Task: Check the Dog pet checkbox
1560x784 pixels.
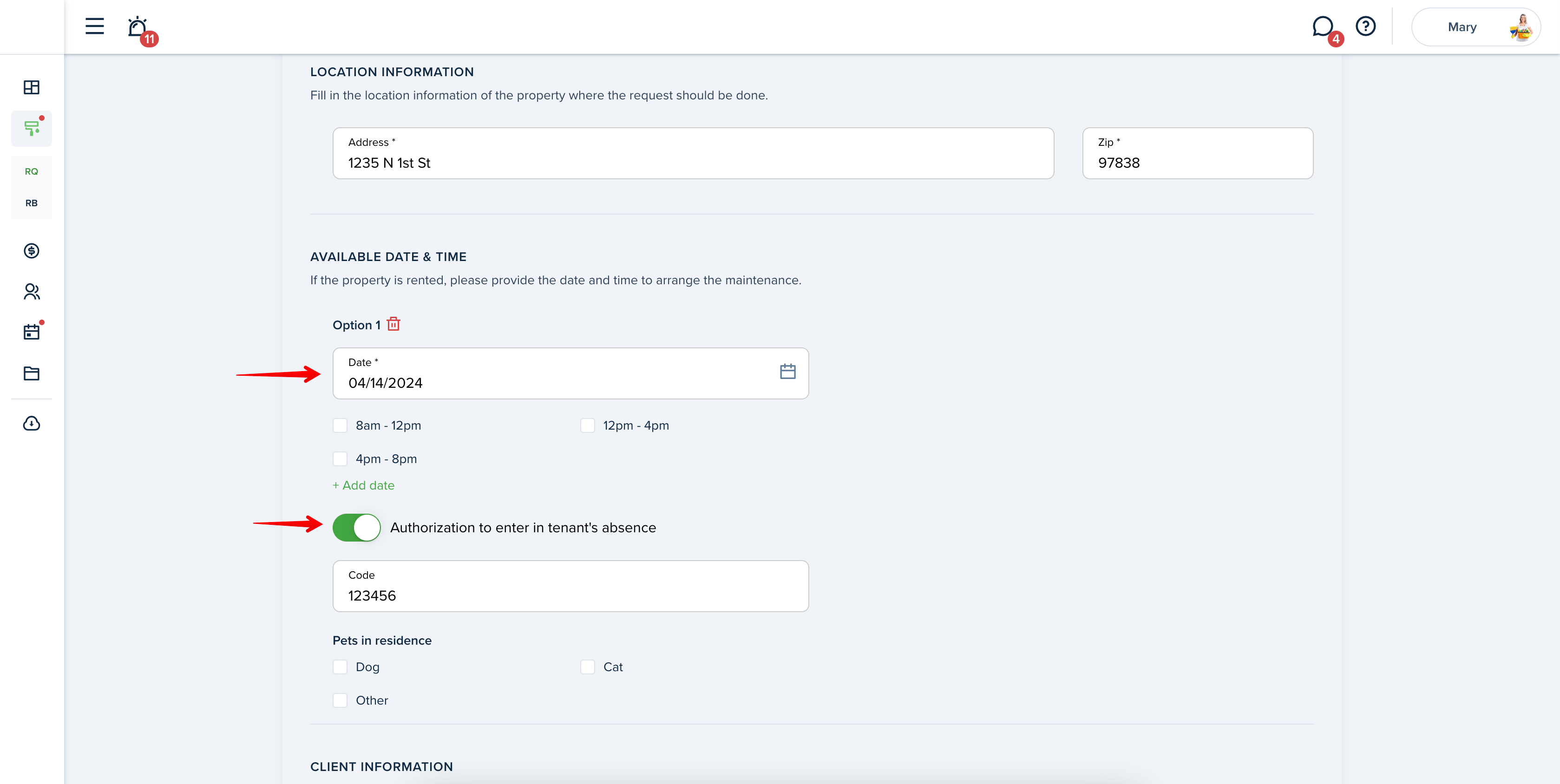Action: point(341,667)
